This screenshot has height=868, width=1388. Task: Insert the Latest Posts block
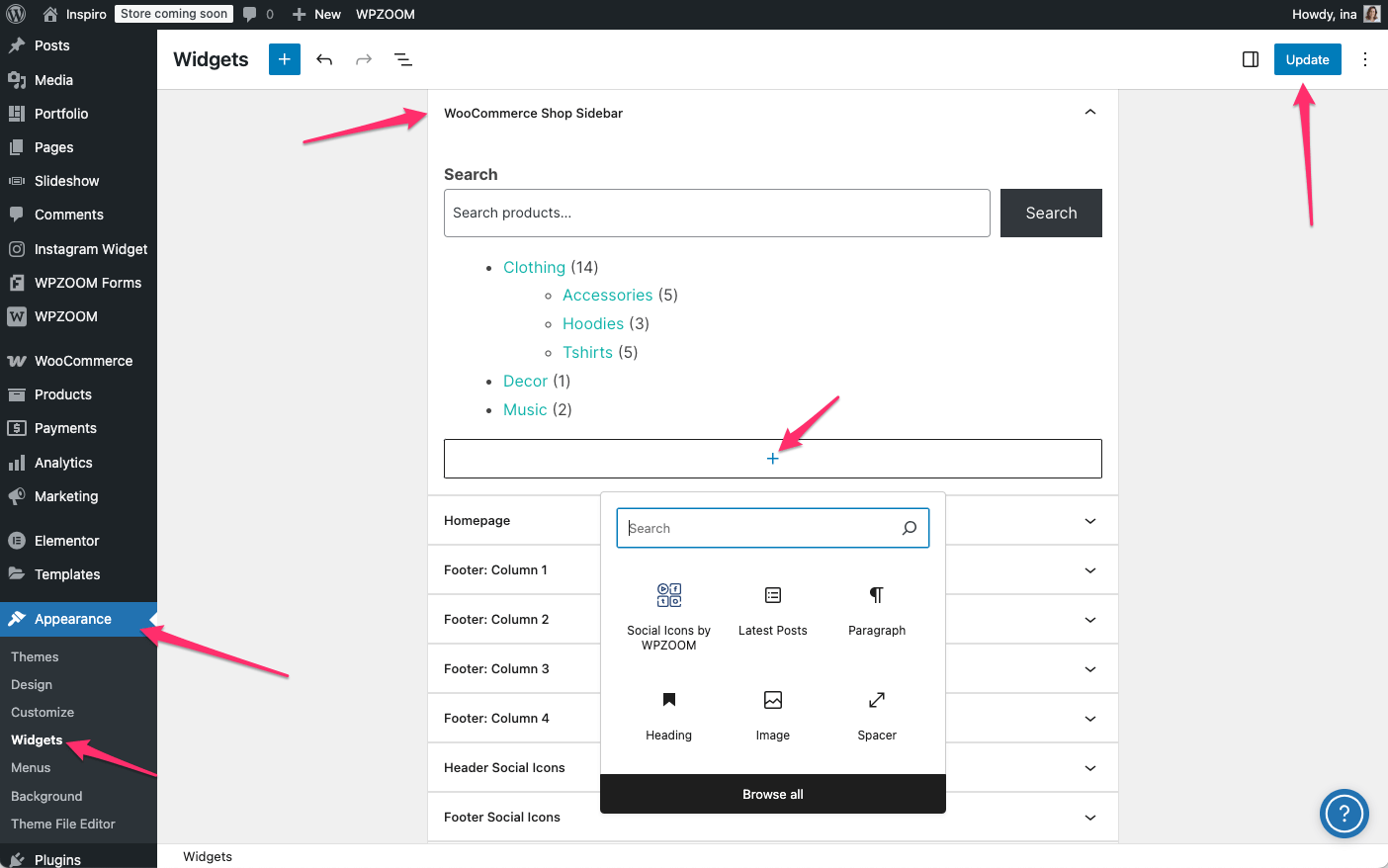point(772,609)
